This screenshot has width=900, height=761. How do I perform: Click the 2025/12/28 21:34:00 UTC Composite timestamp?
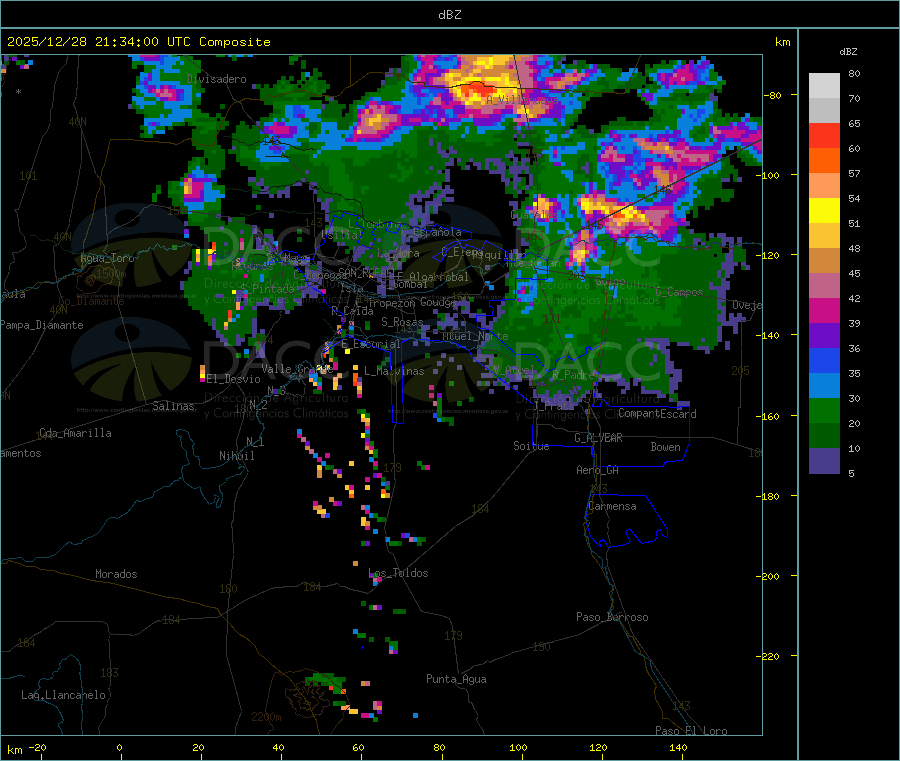click(138, 42)
